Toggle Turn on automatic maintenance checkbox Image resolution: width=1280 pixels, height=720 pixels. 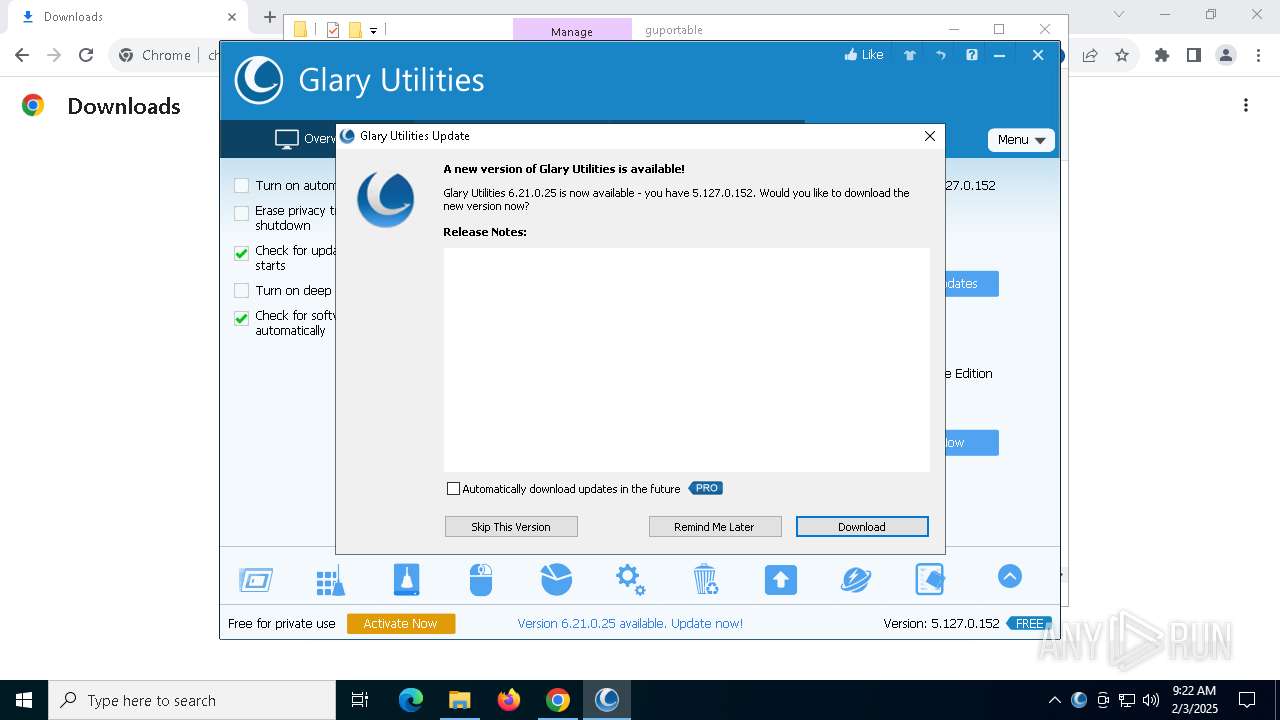tap(241, 185)
